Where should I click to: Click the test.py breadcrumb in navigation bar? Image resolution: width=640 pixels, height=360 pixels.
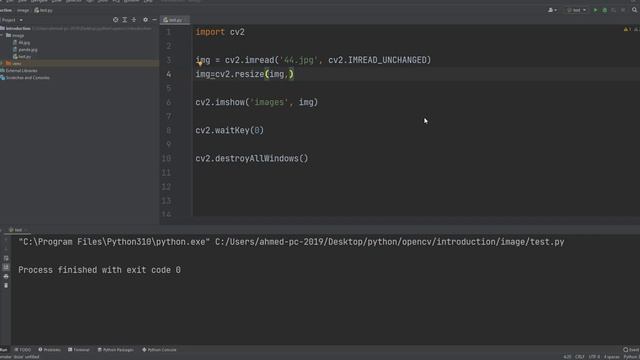(x=43, y=10)
